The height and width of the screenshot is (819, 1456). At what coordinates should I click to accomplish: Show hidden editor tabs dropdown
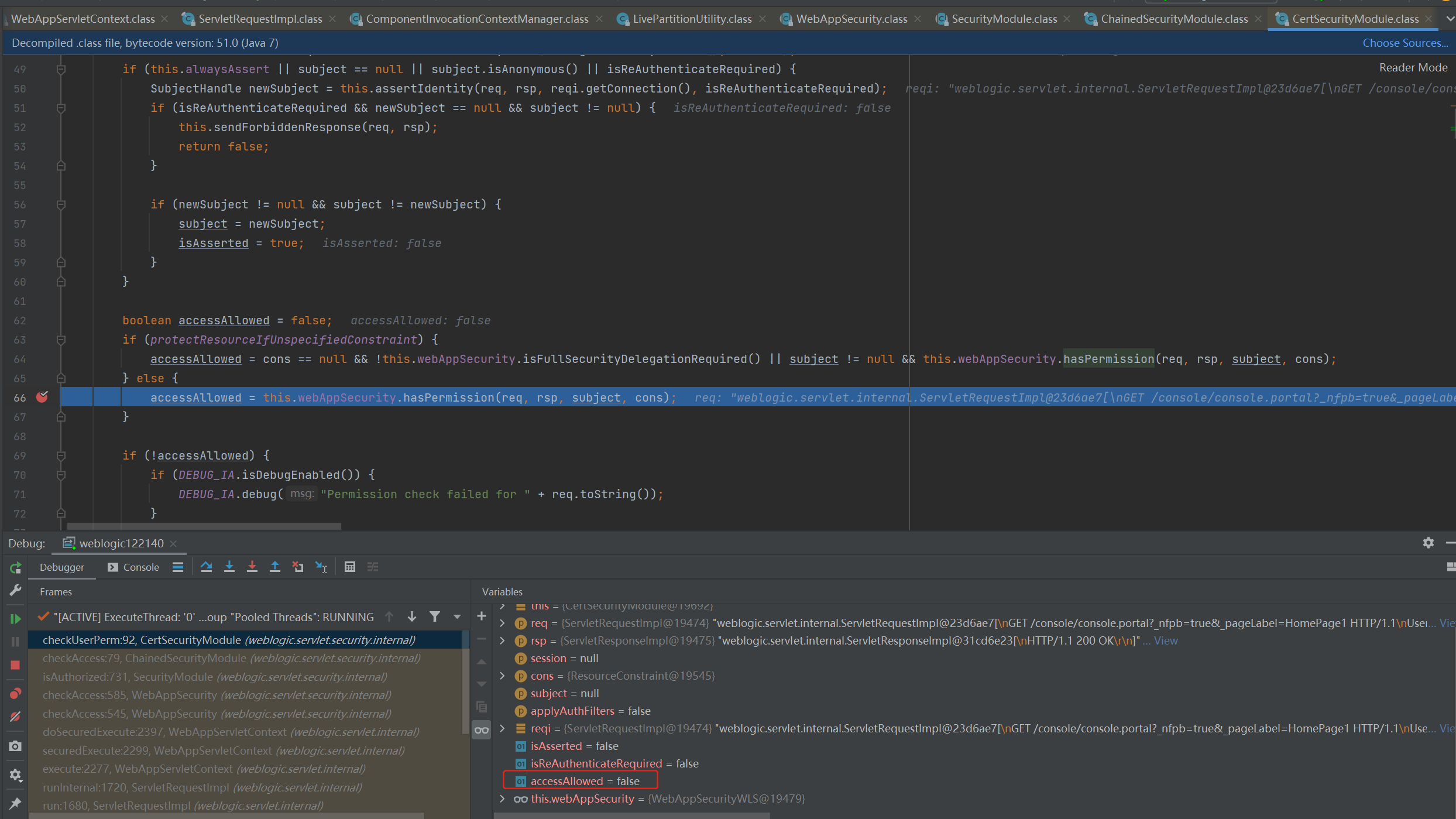1450,19
